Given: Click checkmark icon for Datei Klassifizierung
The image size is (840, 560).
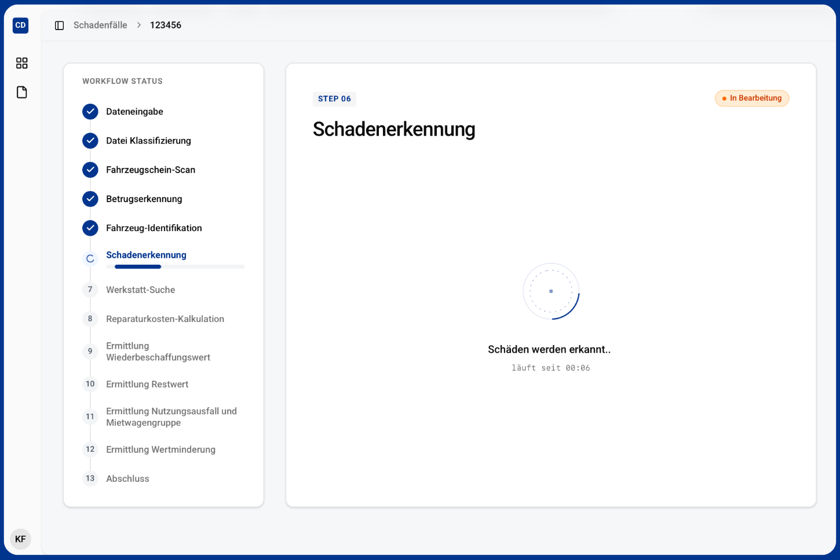Looking at the screenshot, I should (90, 140).
